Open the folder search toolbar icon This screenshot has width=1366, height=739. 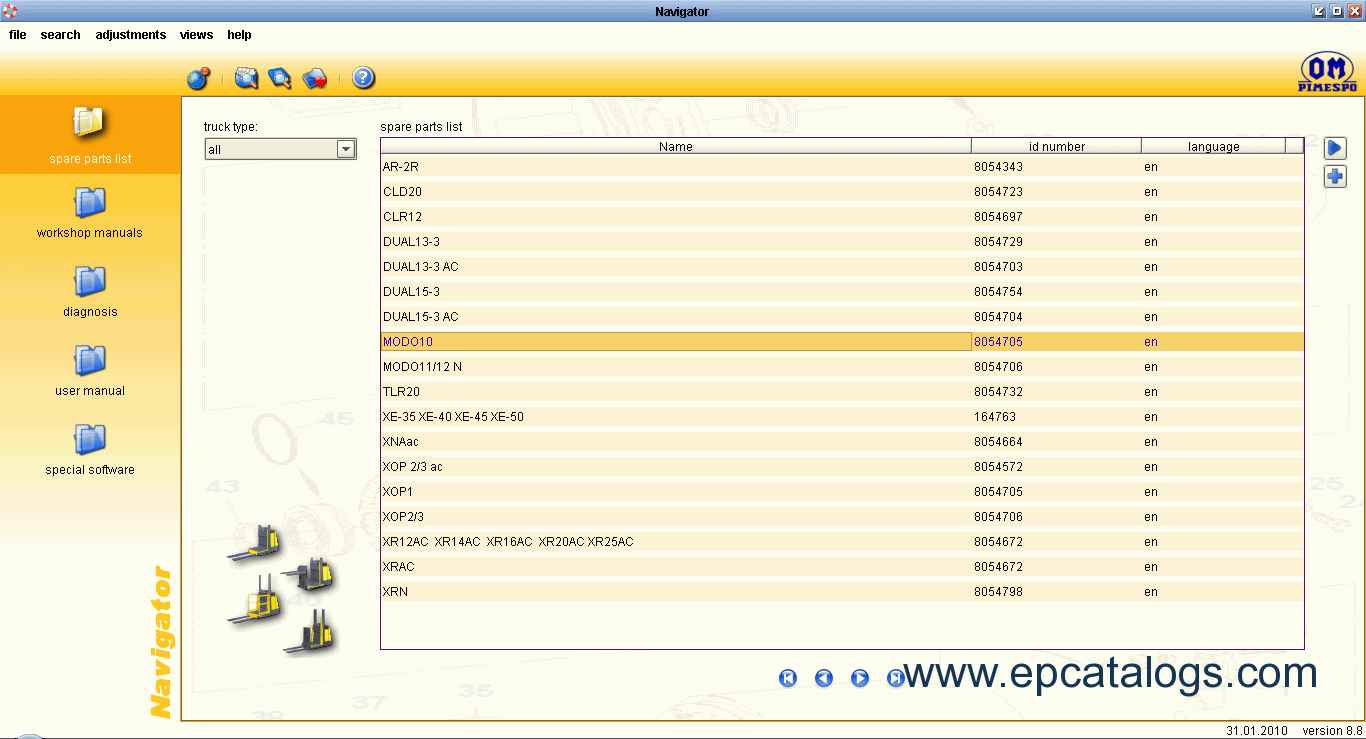tap(246, 78)
